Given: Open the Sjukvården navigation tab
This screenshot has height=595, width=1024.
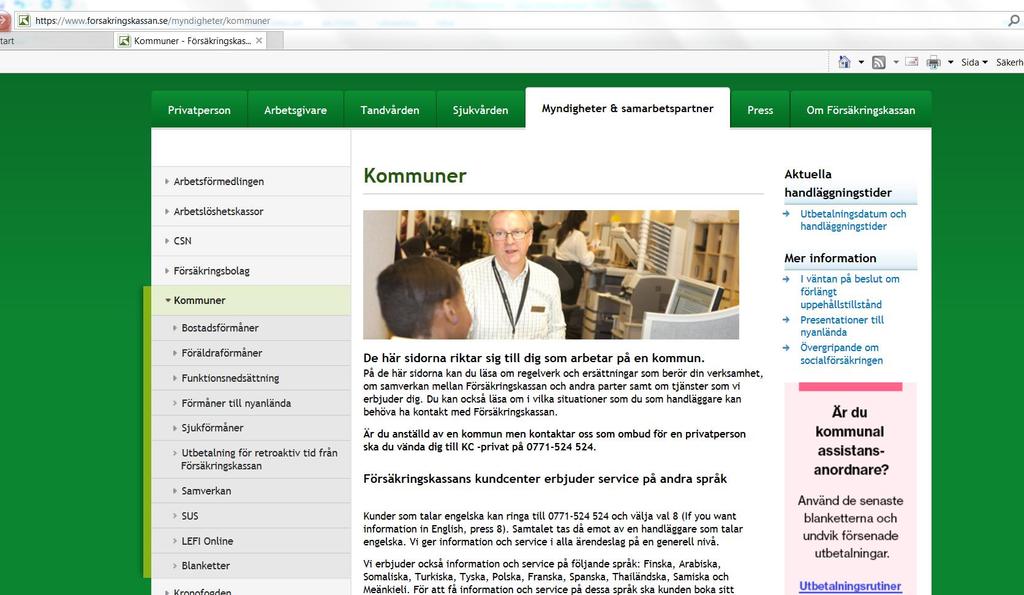Looking at the screenshot, I should point(480,110).
